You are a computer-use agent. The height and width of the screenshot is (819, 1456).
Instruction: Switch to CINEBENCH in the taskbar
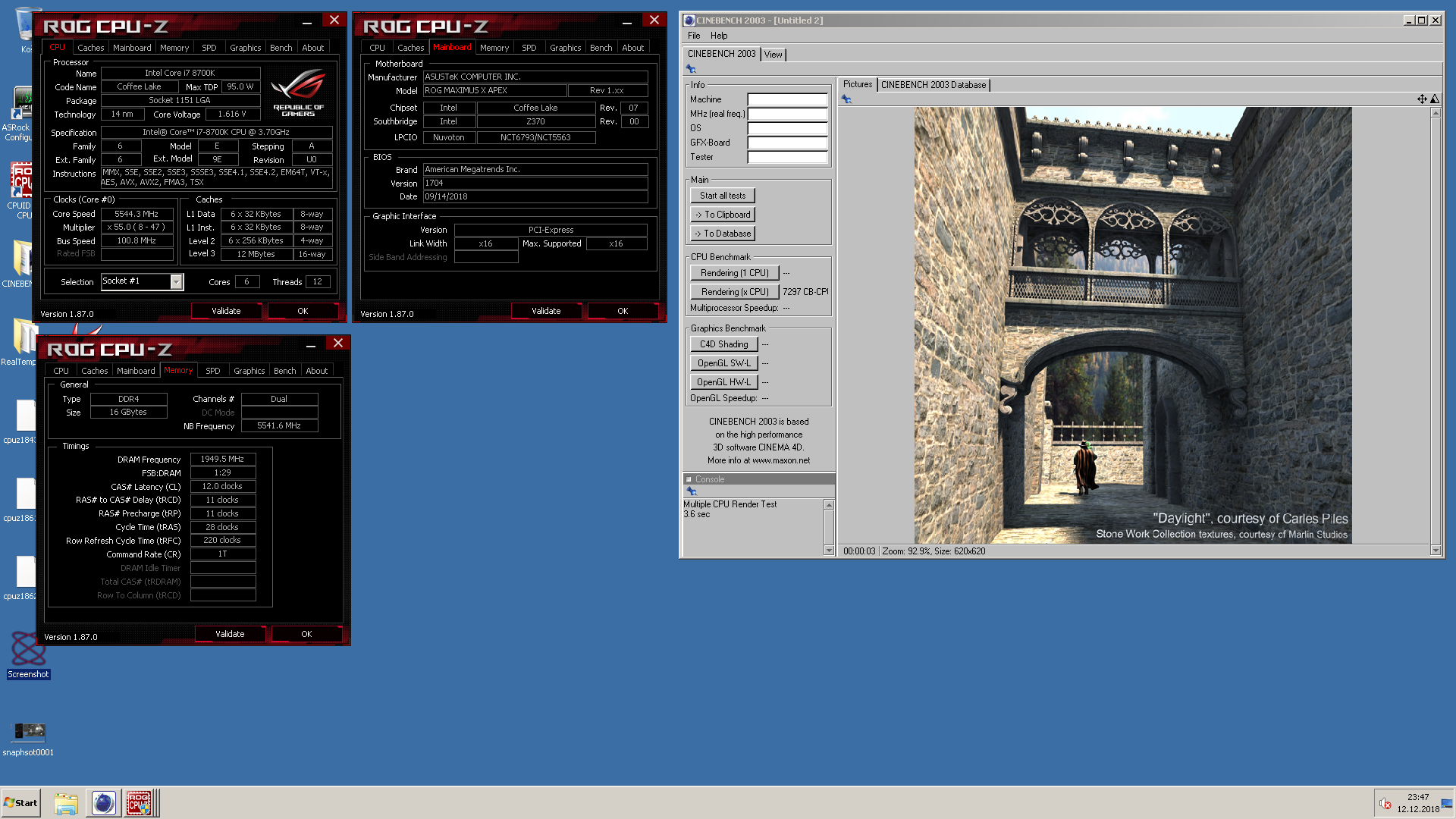[103, 803]
